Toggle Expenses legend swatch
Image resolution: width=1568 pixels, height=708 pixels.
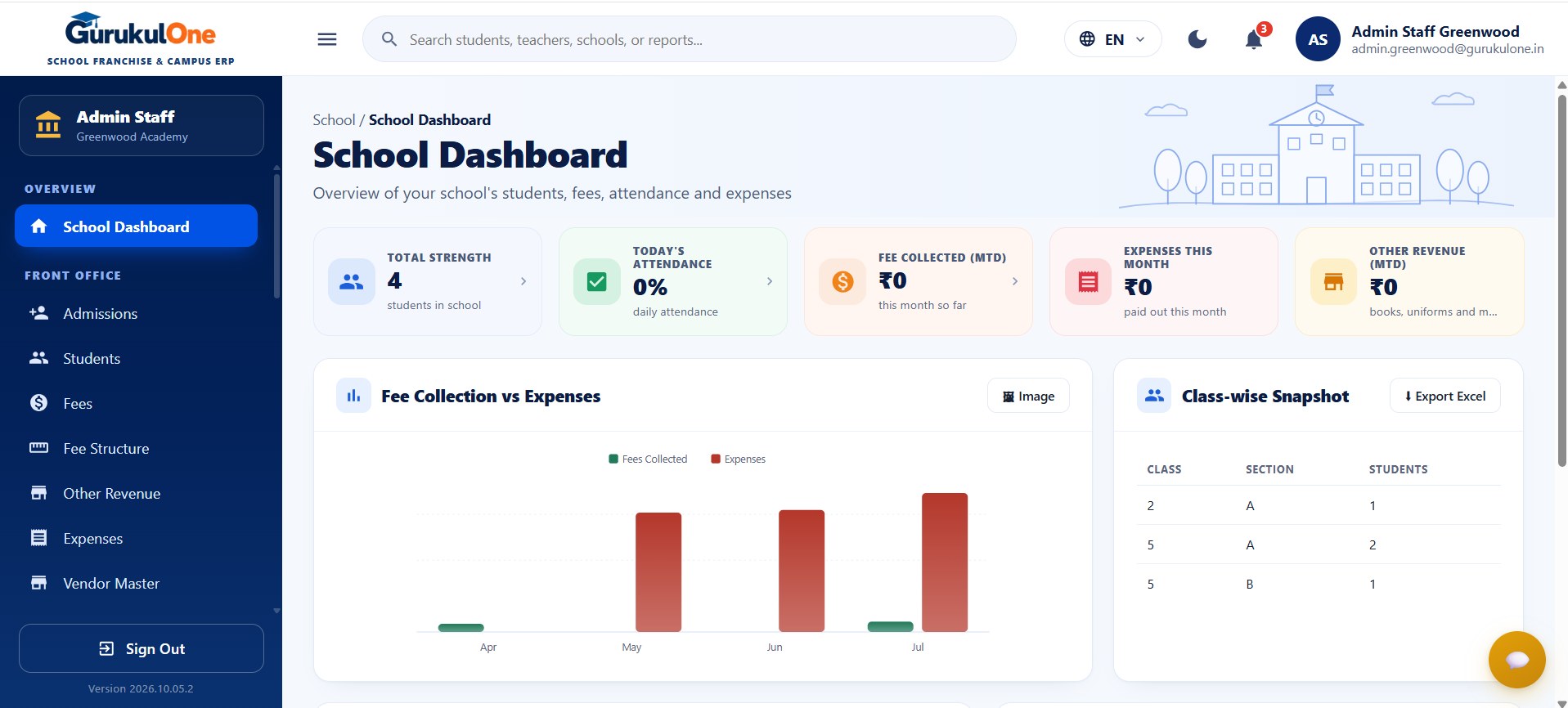716,459
